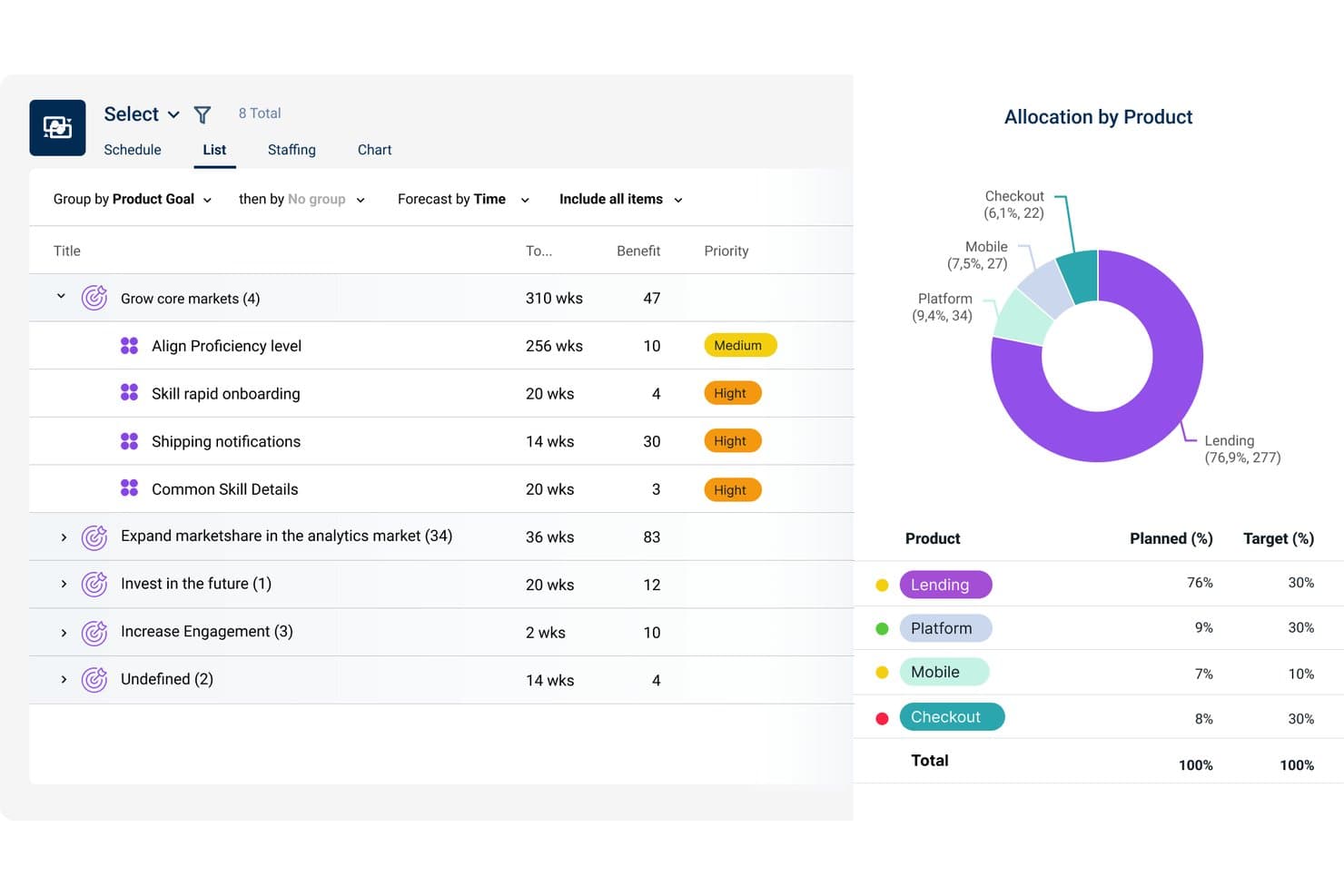Click the goal icon beside Undefined (2)
Screen dimensions: 1344x896
[94, 679]
